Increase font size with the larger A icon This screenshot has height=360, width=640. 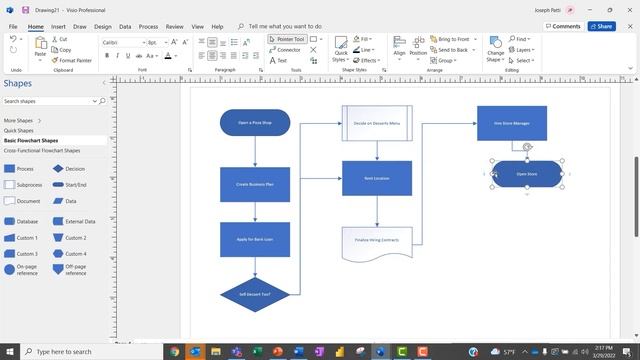pyautogui.click(x=174, y=42)
